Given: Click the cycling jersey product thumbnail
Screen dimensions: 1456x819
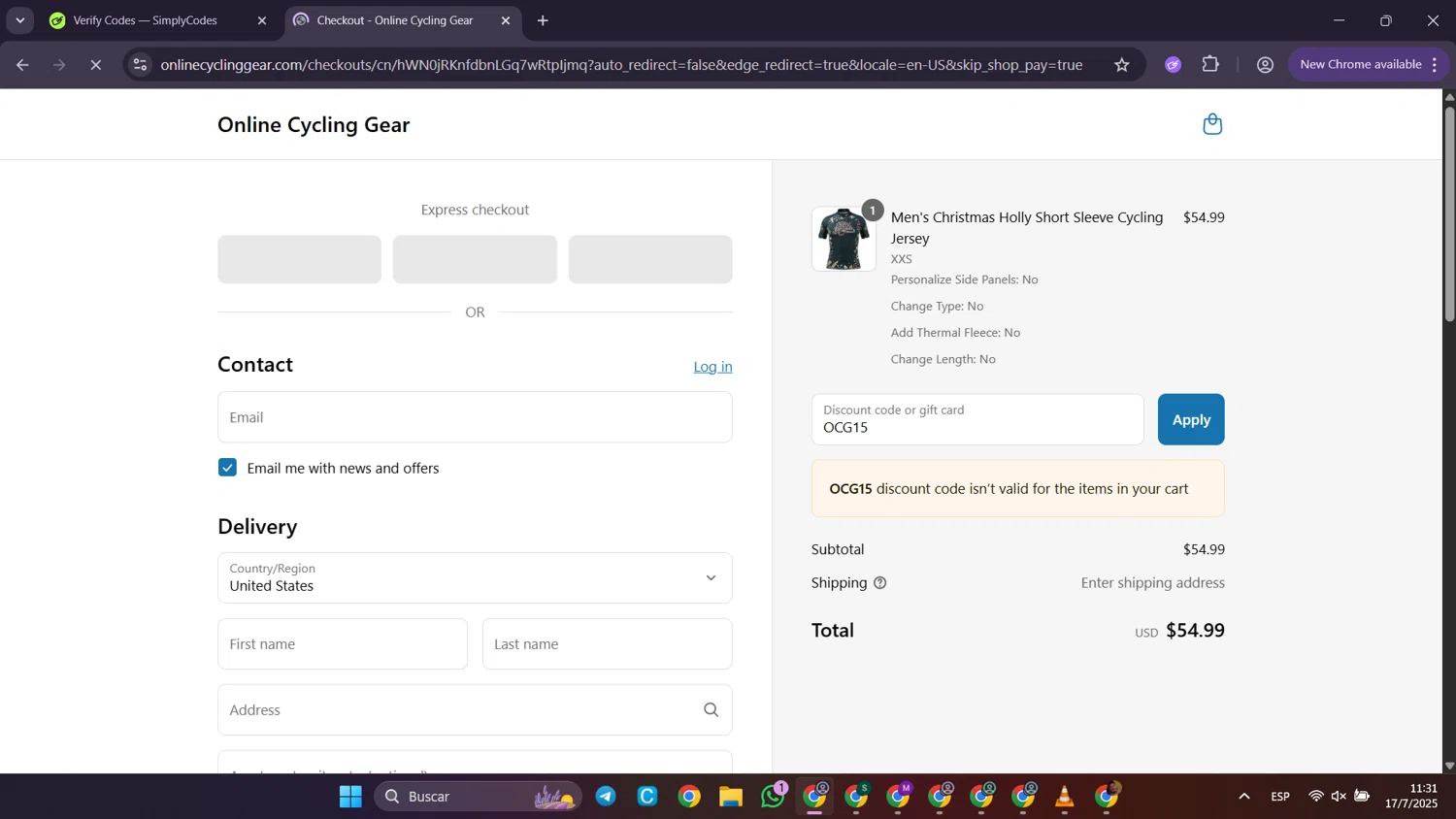Looking at the screenshot, I should pyautogui.click(x=844, y=239).
